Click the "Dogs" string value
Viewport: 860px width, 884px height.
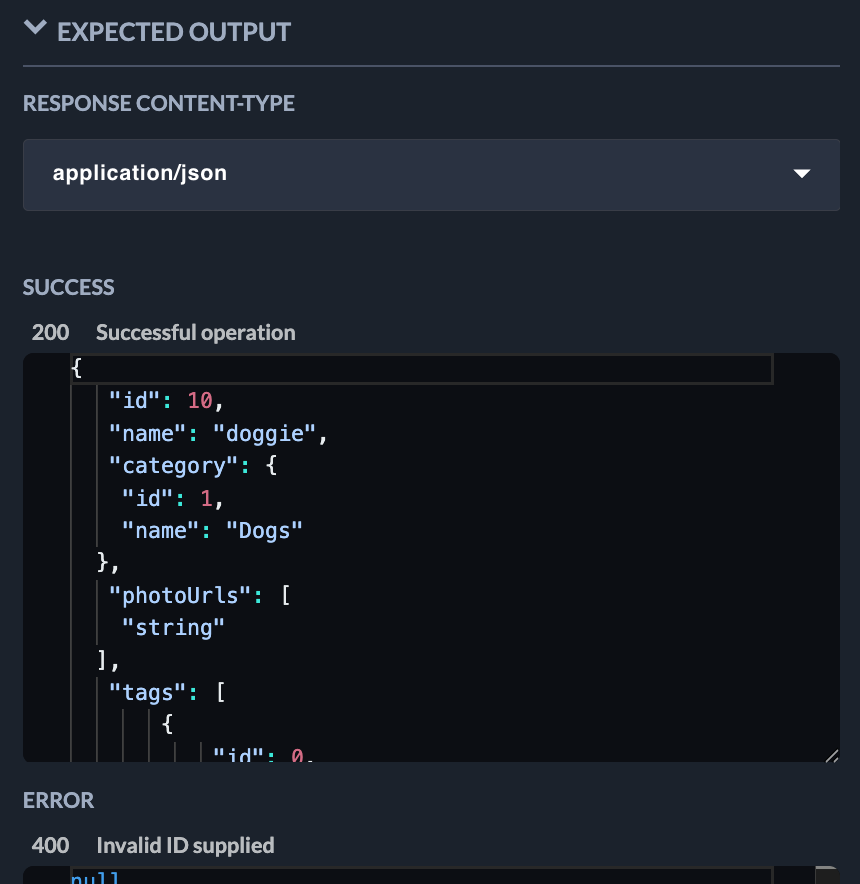(x=270, y=530)
